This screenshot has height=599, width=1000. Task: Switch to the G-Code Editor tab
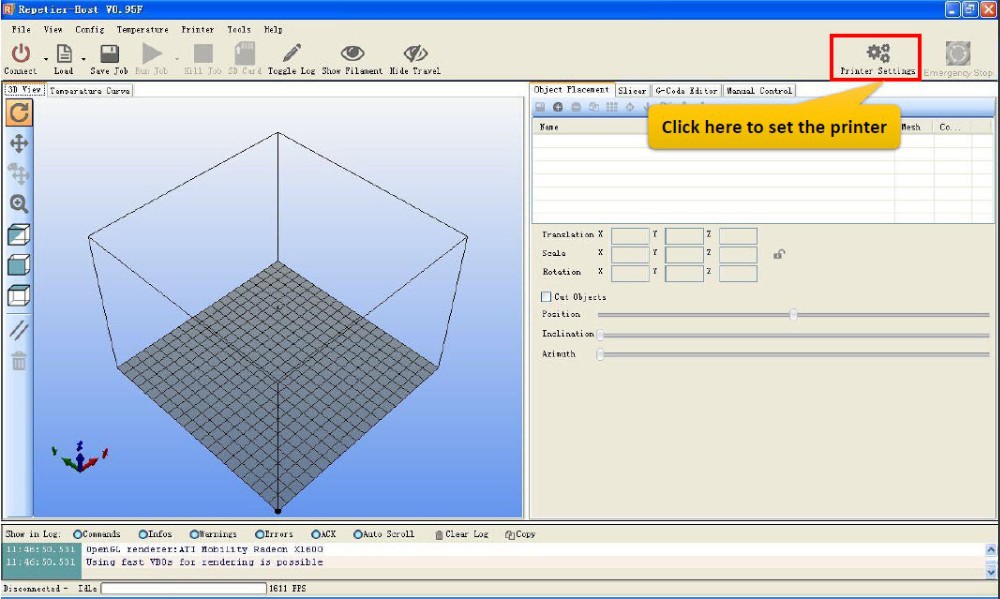[x=686, y=91]
